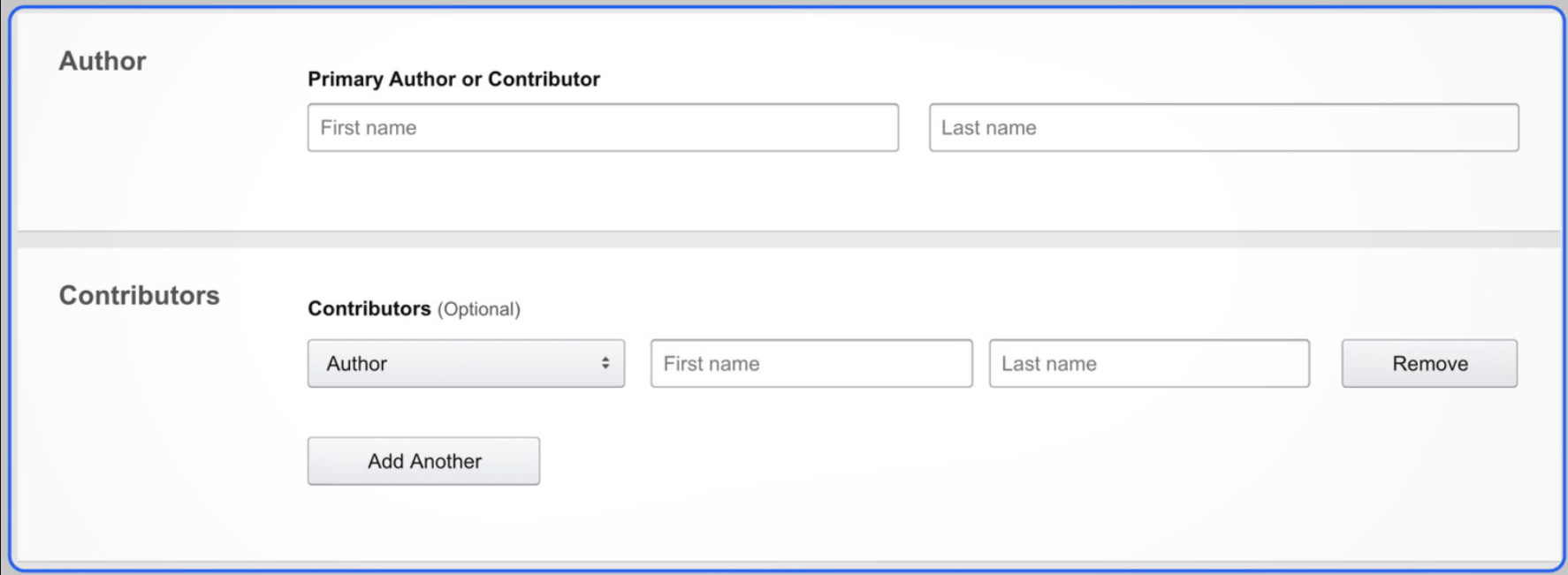Image resolution: width=1568 pixels, height=575 pixels.
Task: Select the contributor First name input
Action: 811,363
